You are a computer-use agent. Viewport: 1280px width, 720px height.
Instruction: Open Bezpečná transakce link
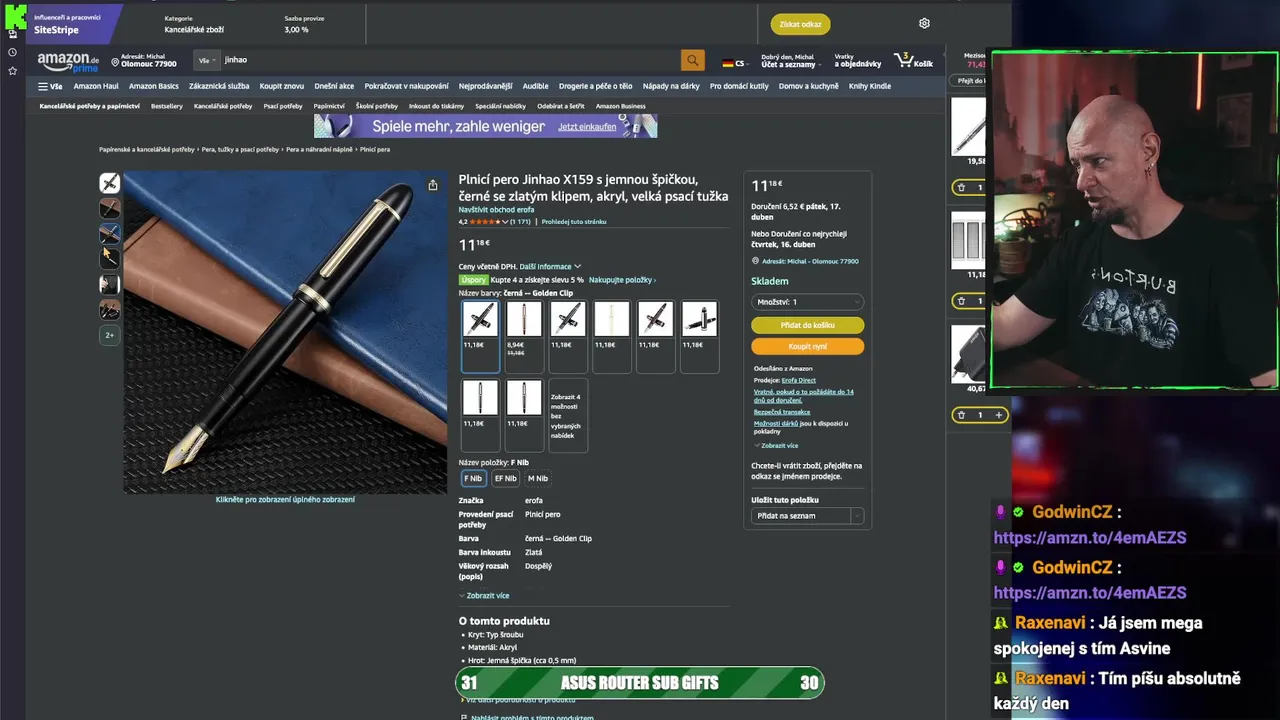(782, 412)
